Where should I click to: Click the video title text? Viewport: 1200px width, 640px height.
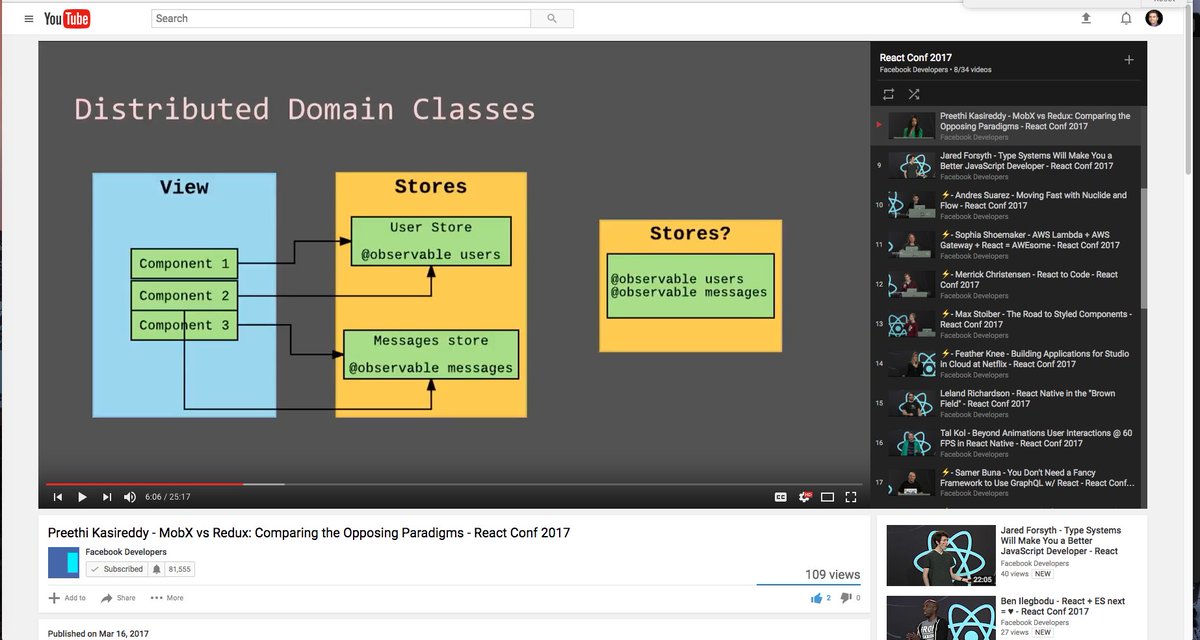[x=309, y=533]
